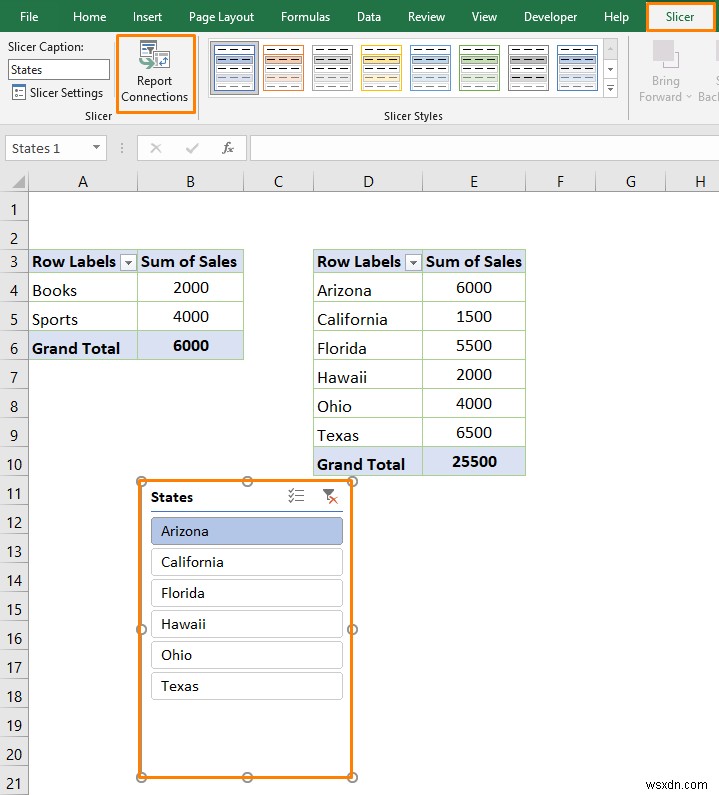Click into the formula bar
The image size is (719, 795).
click(x=484, y=148)
